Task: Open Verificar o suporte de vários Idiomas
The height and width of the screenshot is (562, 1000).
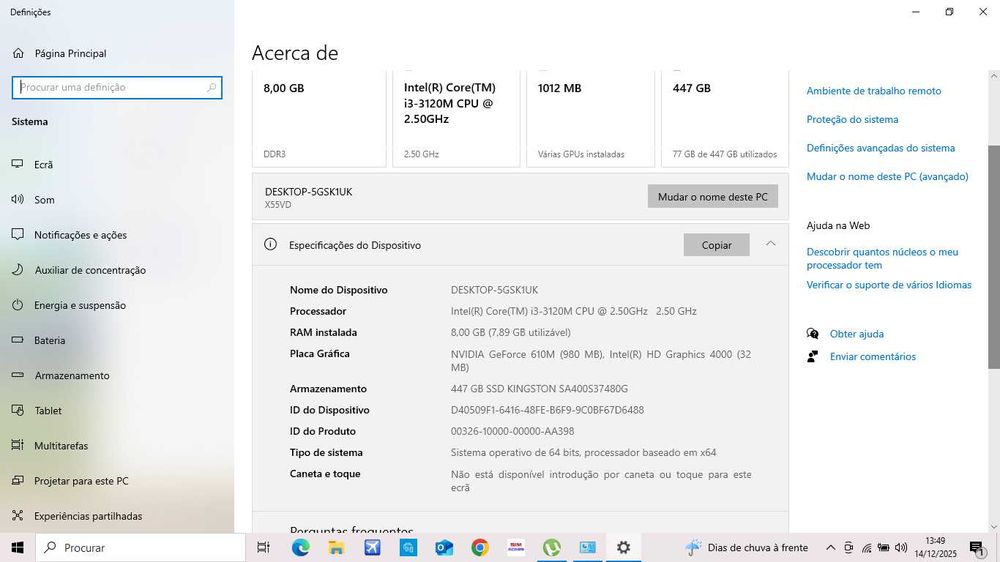Action: pos(888,285)
